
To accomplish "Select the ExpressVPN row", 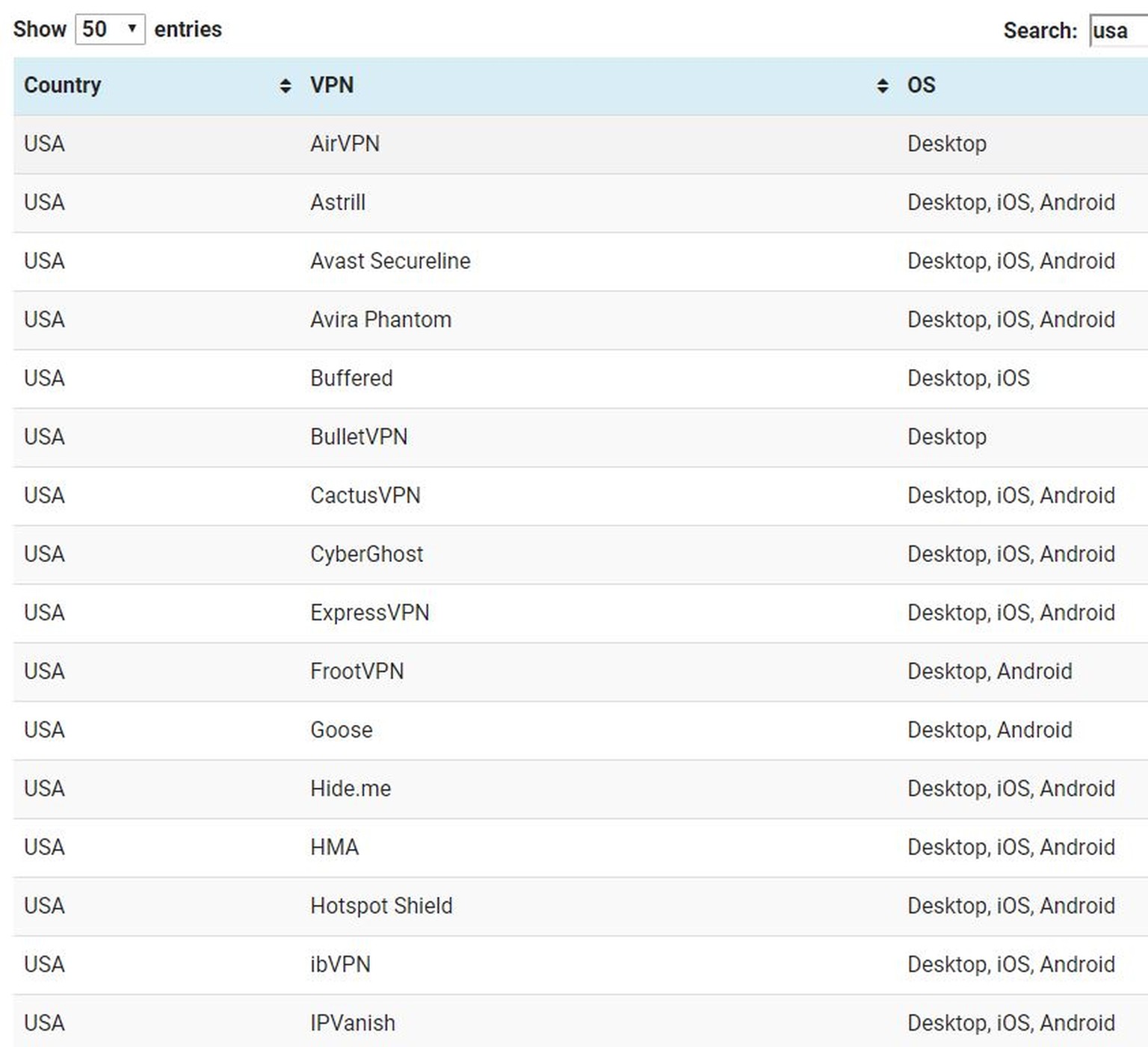I will [370, 613].
